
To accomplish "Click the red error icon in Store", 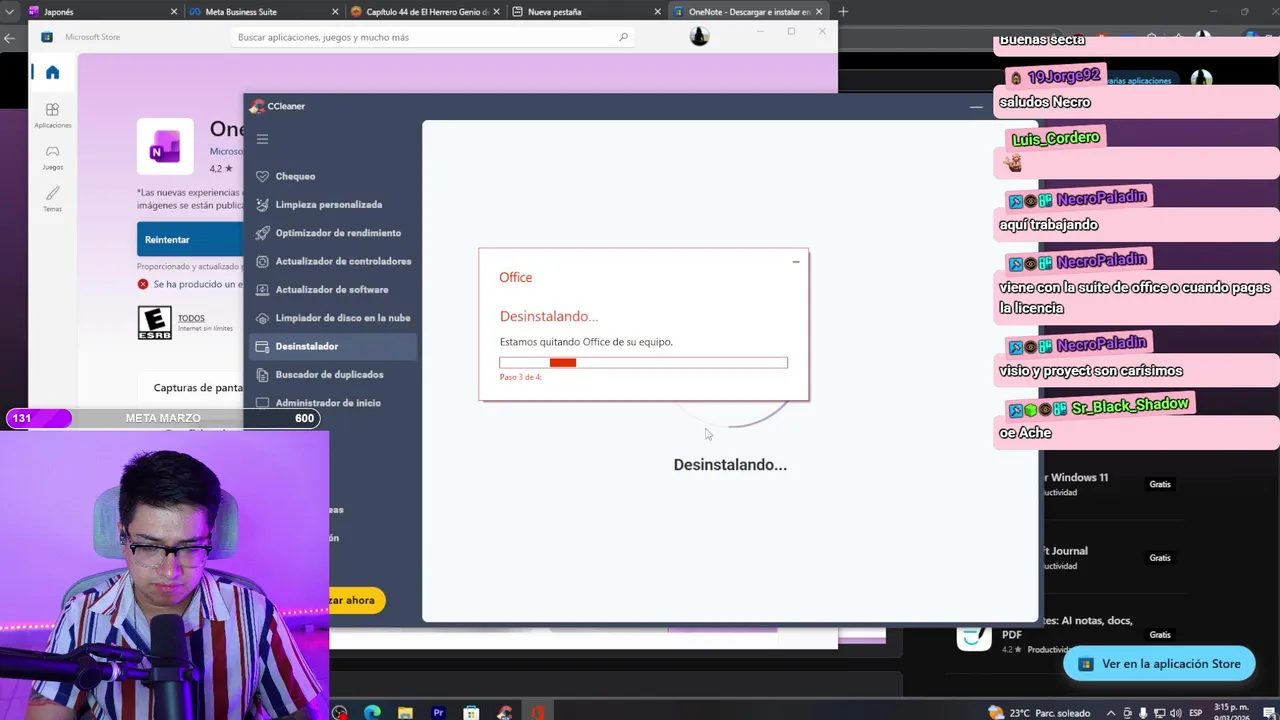I will 143,284.
